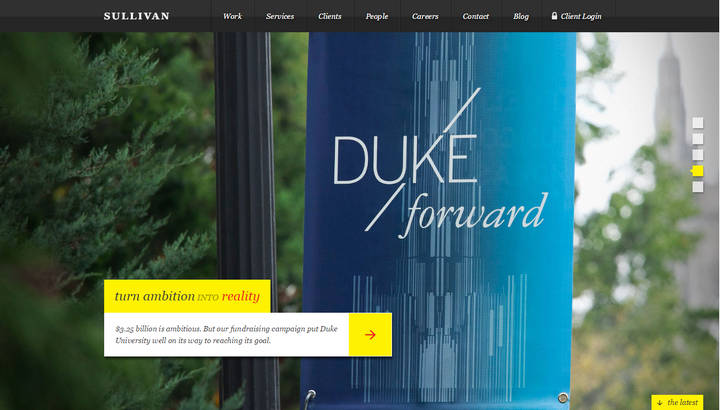Open the Contact page
This screenshot has height=410, width=720.
476,16
